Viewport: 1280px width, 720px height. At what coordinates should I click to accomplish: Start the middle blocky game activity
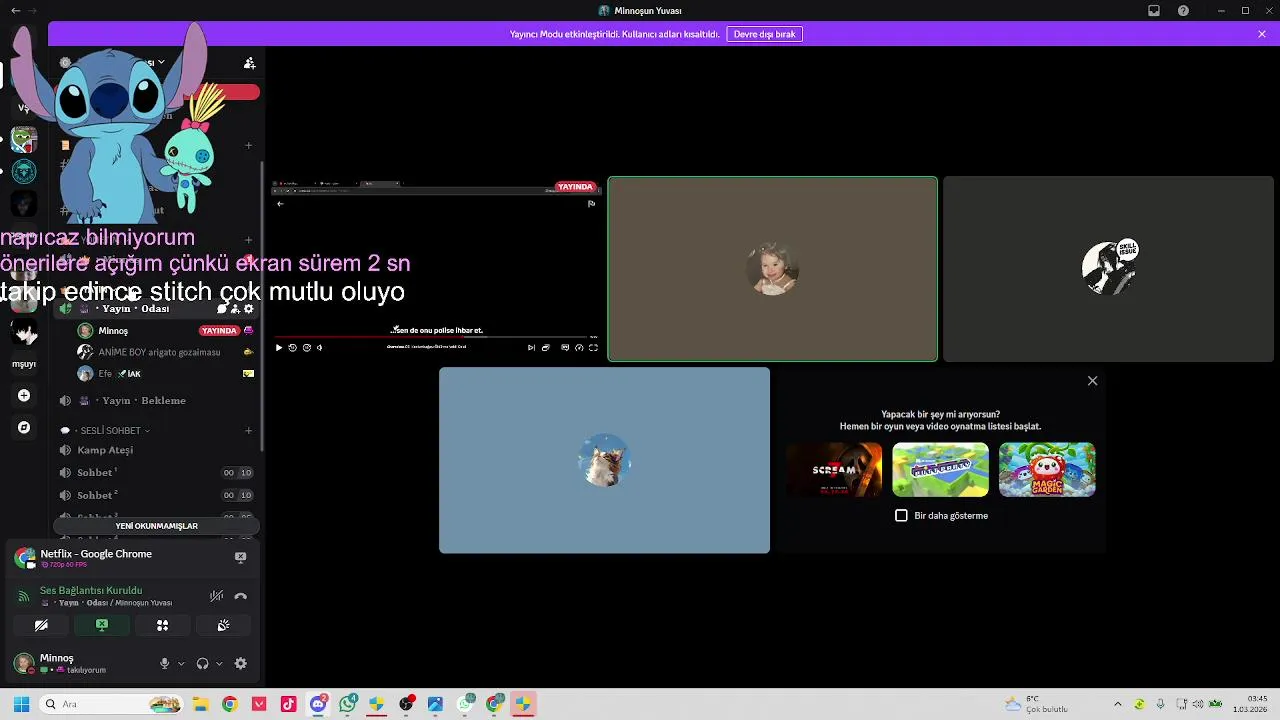pos(940,469)
